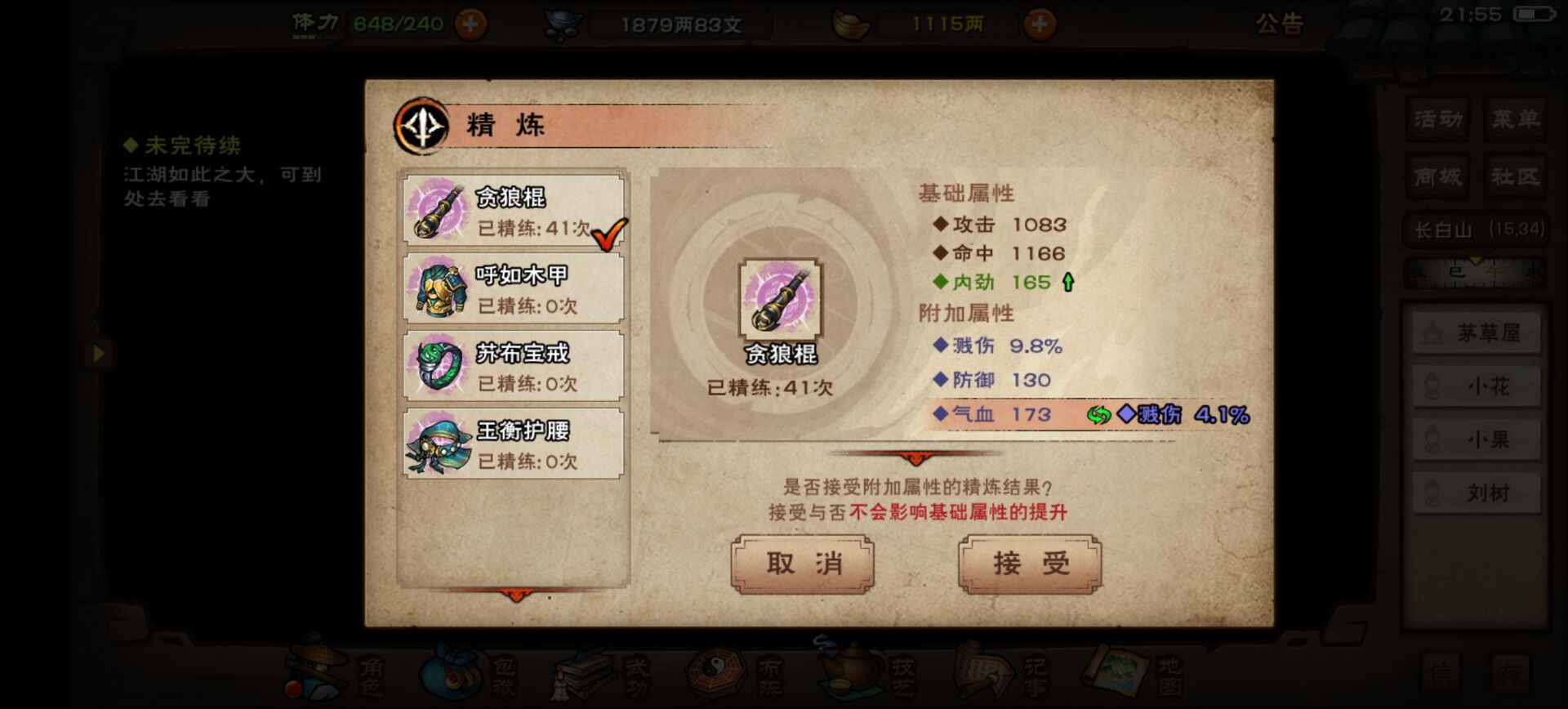This screenshot has height=709, width=1568.
Task: Open the 公告 announcements
Action: (1279, 24)
